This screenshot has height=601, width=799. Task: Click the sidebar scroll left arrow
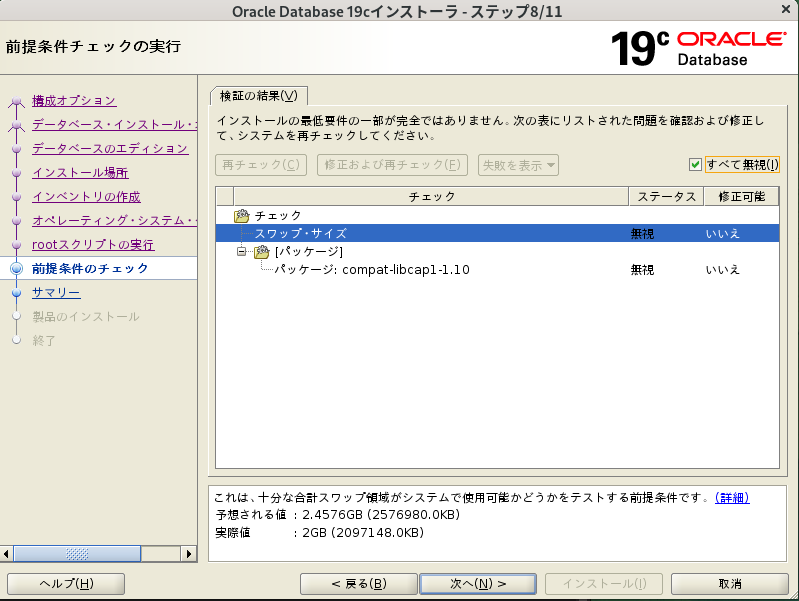coord(6,554)
